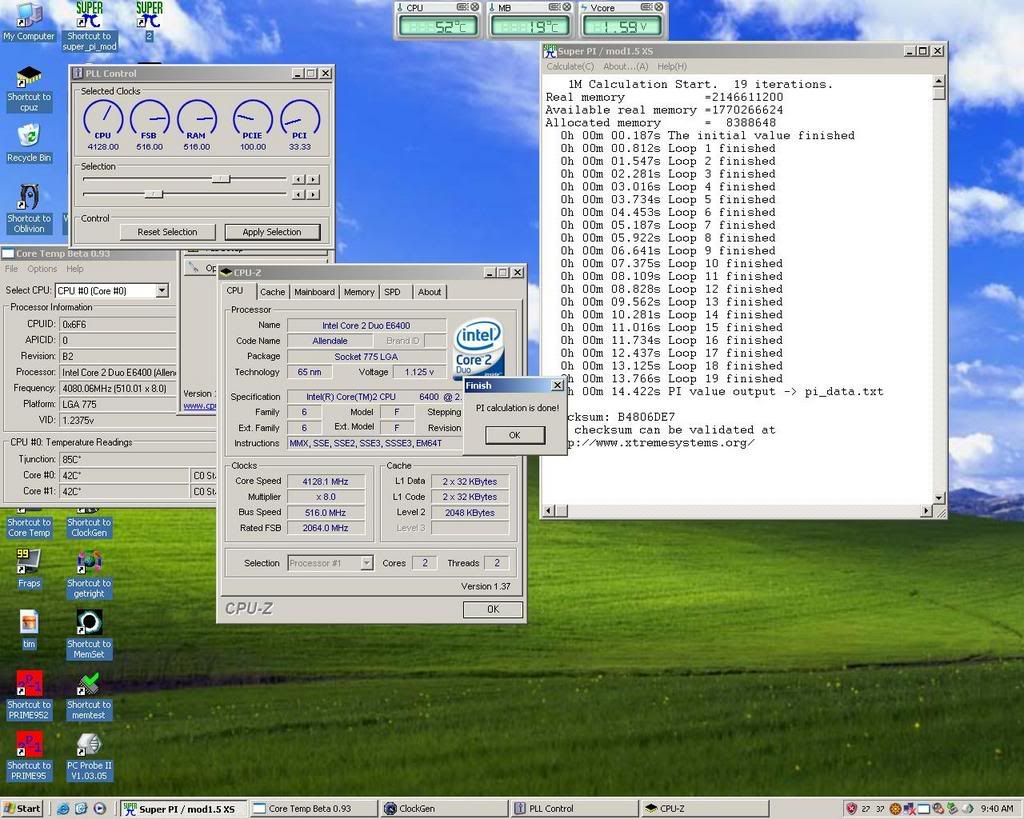Open the Recycle Bin icon
The height and width of the screenshot is (819, 1024).
(x=29, y=135)
